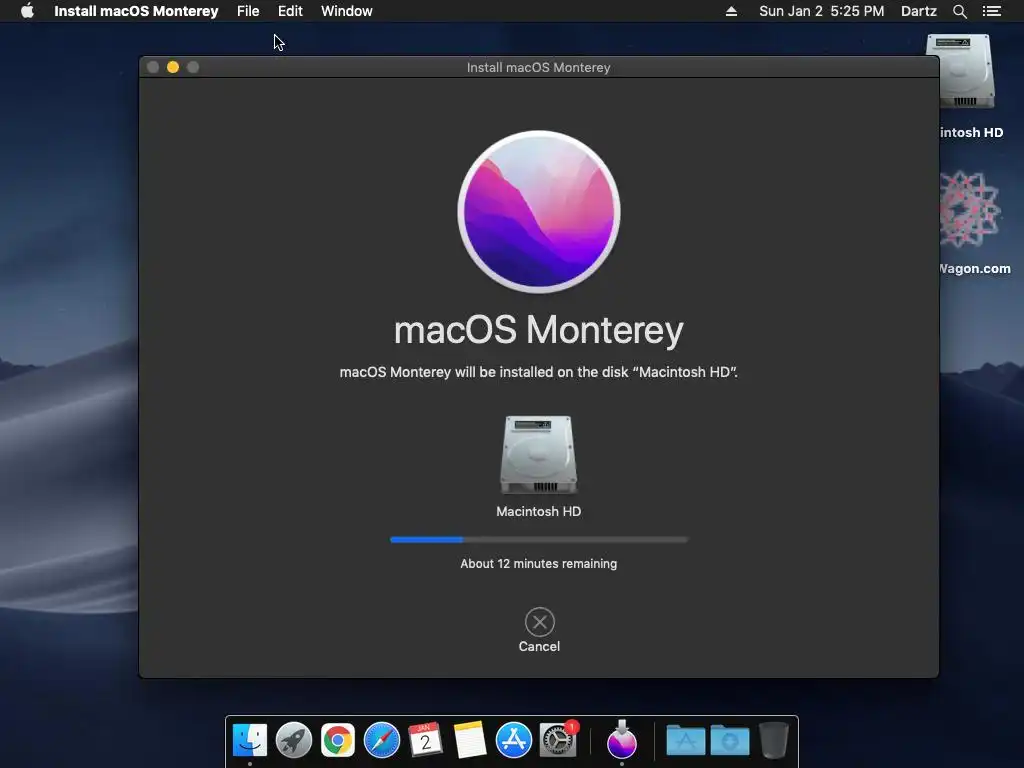Open System Preferences with update badge
The width and height of the screenshot is (1024, 768).
pos(558,740)
